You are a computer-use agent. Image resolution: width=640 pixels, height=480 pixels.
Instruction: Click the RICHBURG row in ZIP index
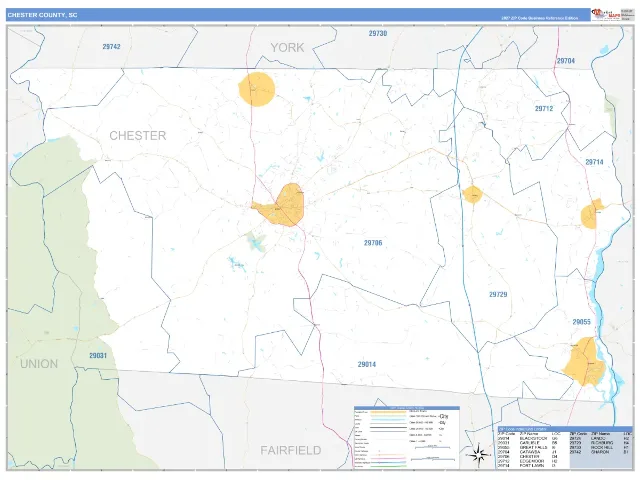pos(600,443)
